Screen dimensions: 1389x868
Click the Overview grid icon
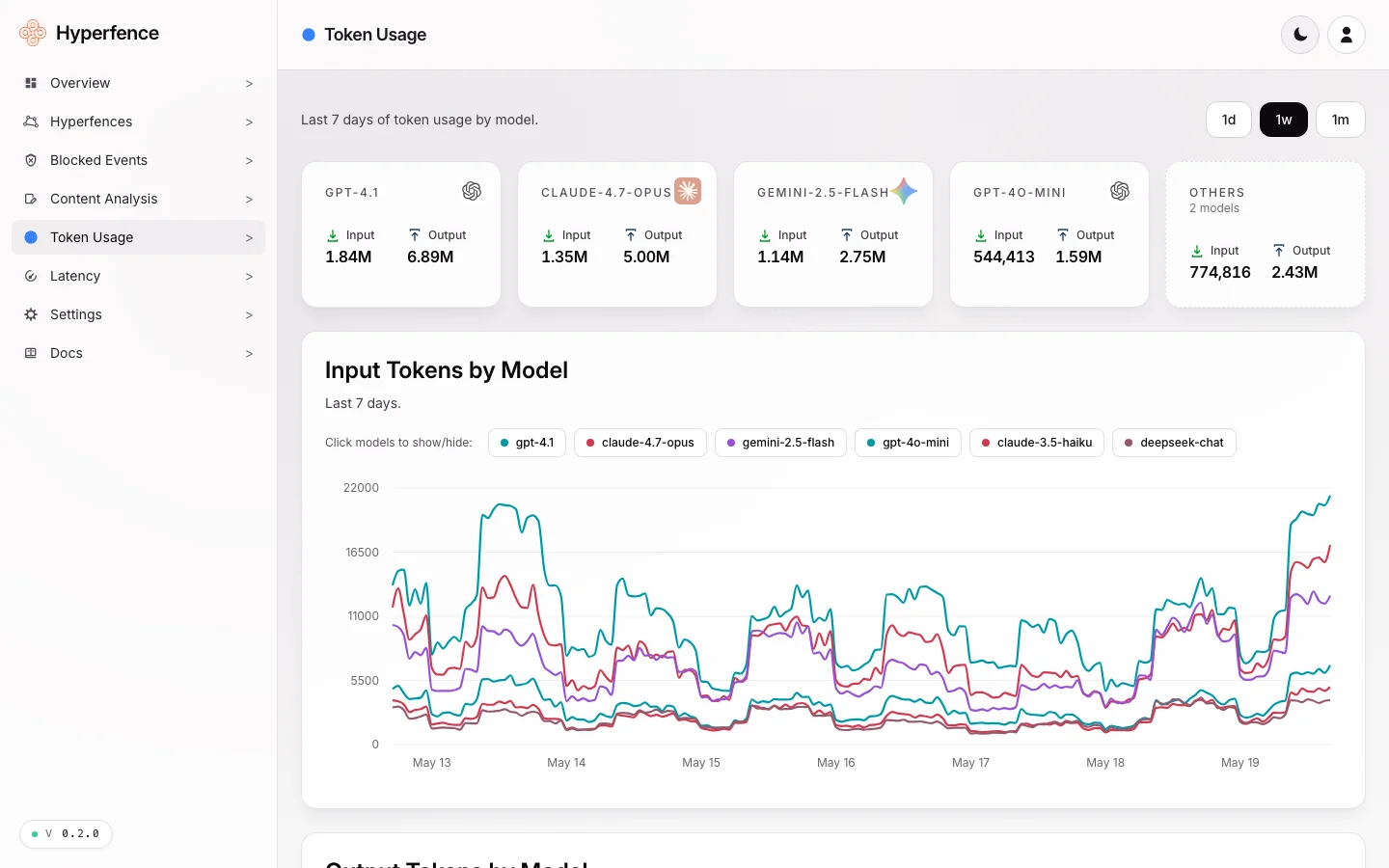(31, 83)
